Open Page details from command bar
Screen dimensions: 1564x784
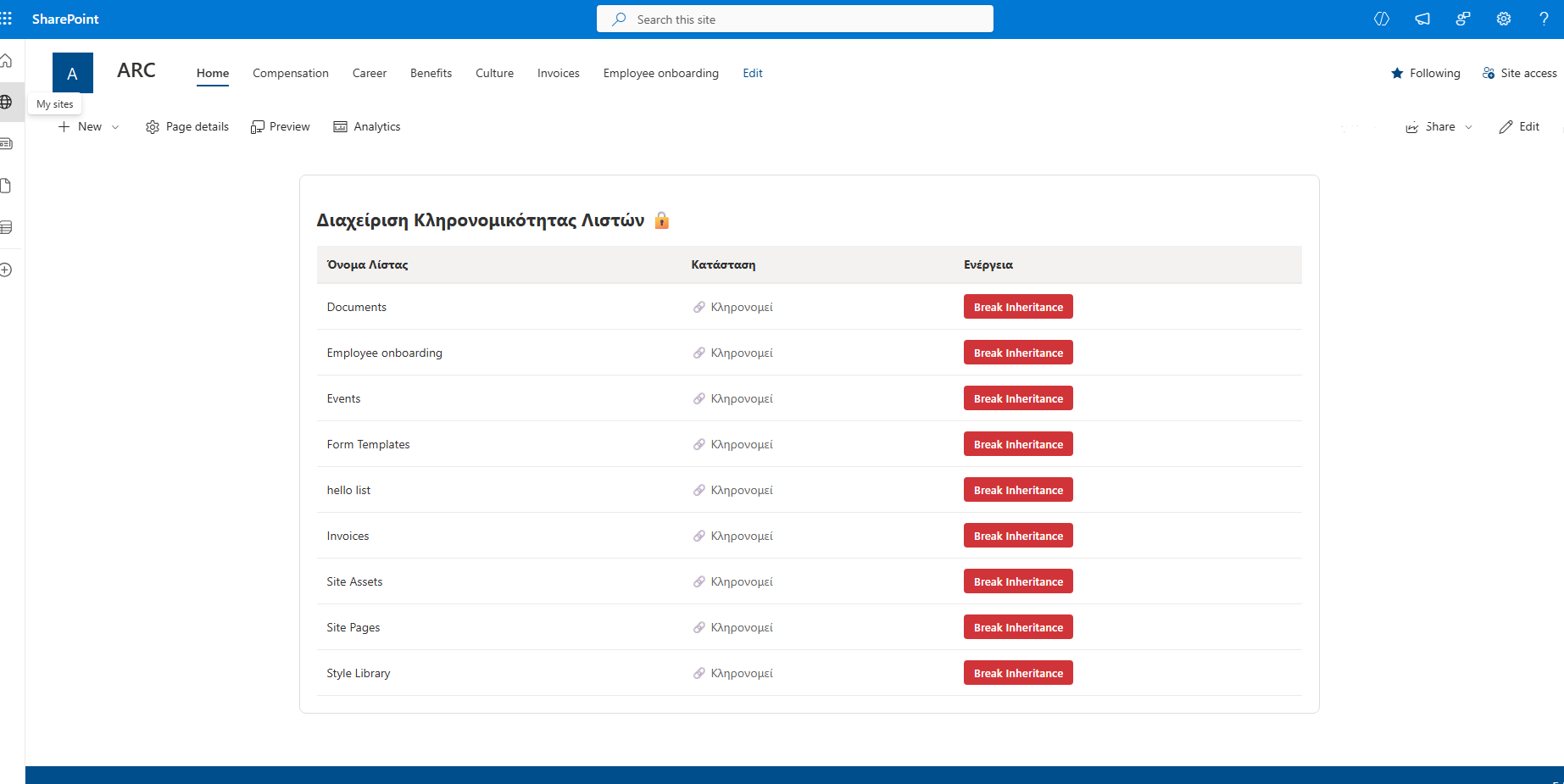pyautogui.click(x=187, y=127)
